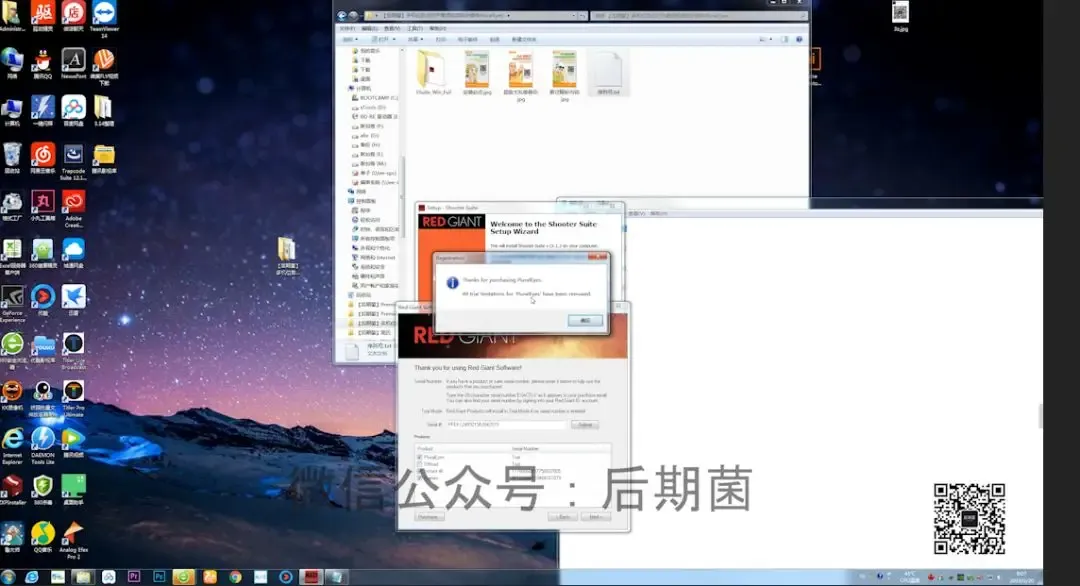Open Google Chrome from the taskbar
This screenshot has width=1080, height=586.
(x=235, y=577)
